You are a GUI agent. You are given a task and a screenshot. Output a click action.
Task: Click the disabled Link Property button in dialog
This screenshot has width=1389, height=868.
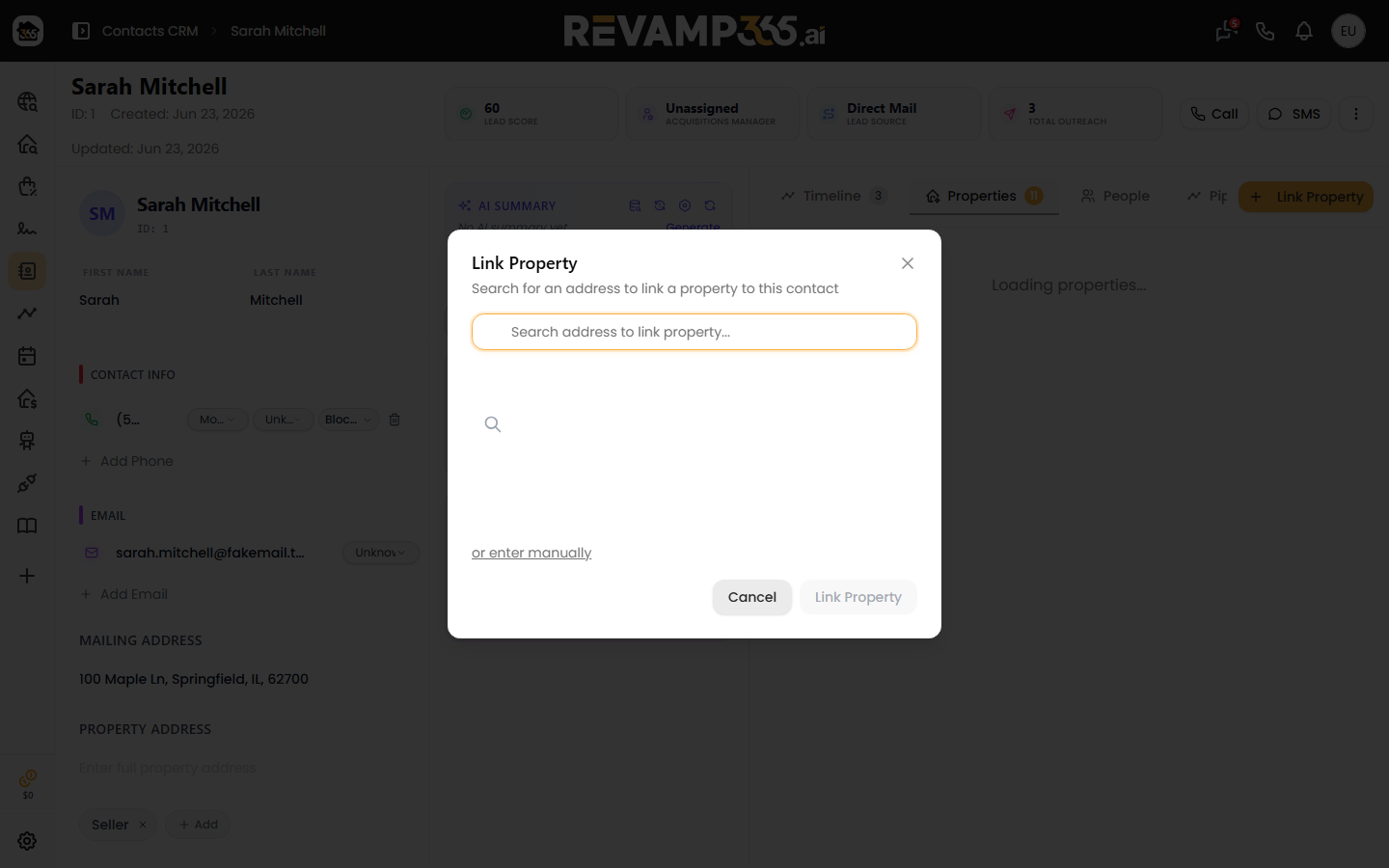coord(858,597)
